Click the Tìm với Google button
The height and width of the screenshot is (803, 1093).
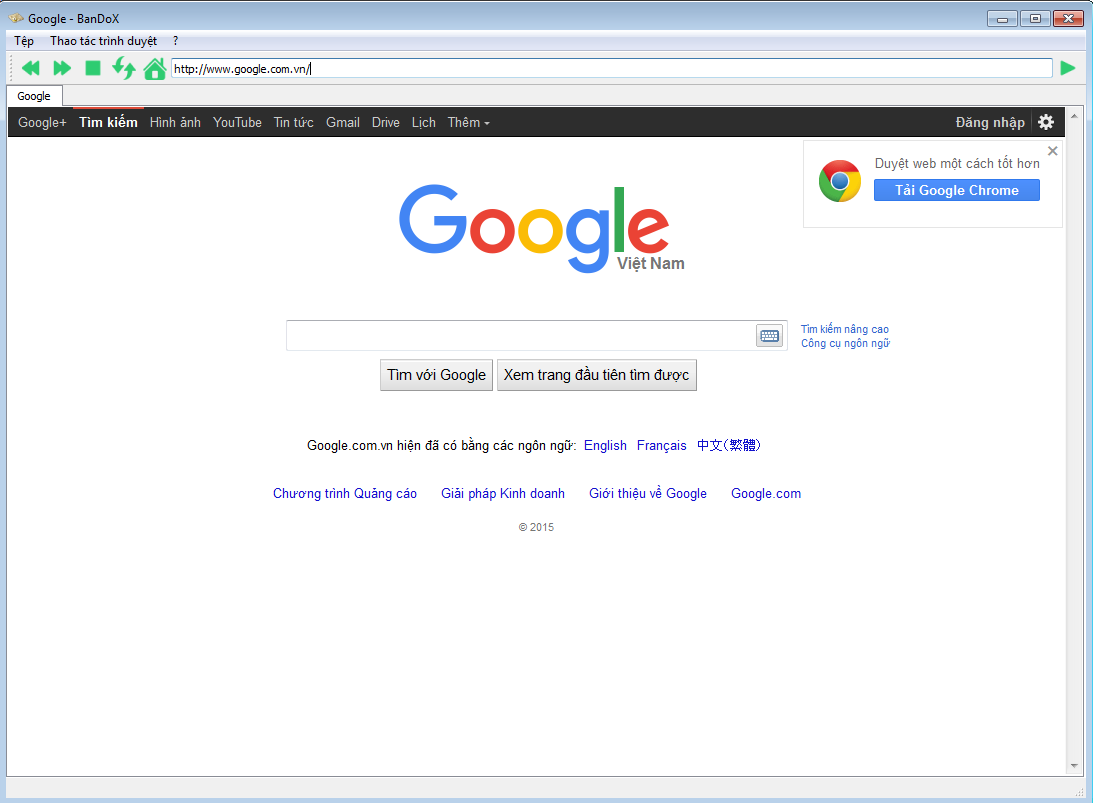point(436,375)
